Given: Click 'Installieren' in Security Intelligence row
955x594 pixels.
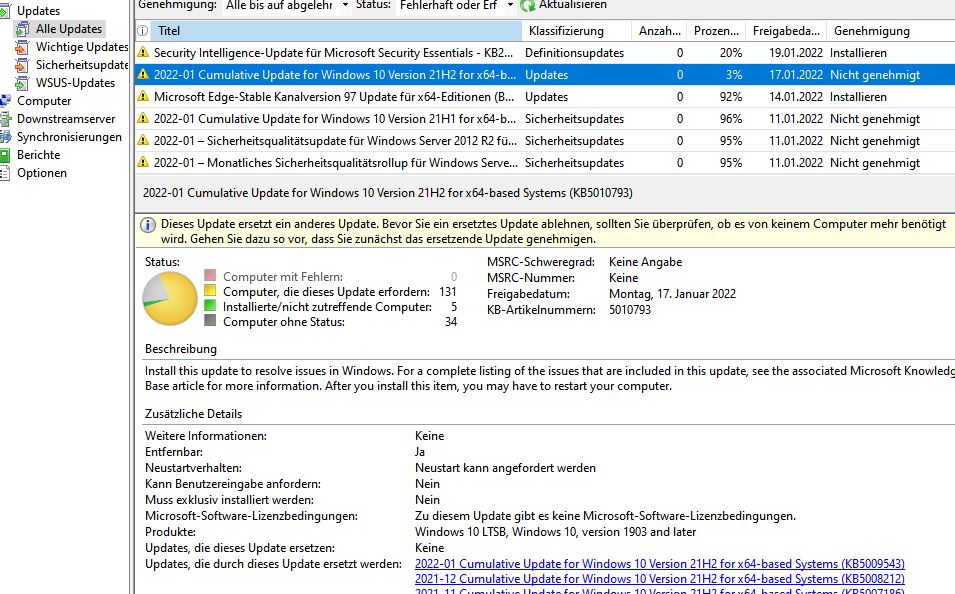Looking at the screenshot, I should click(x=858, y=52).
